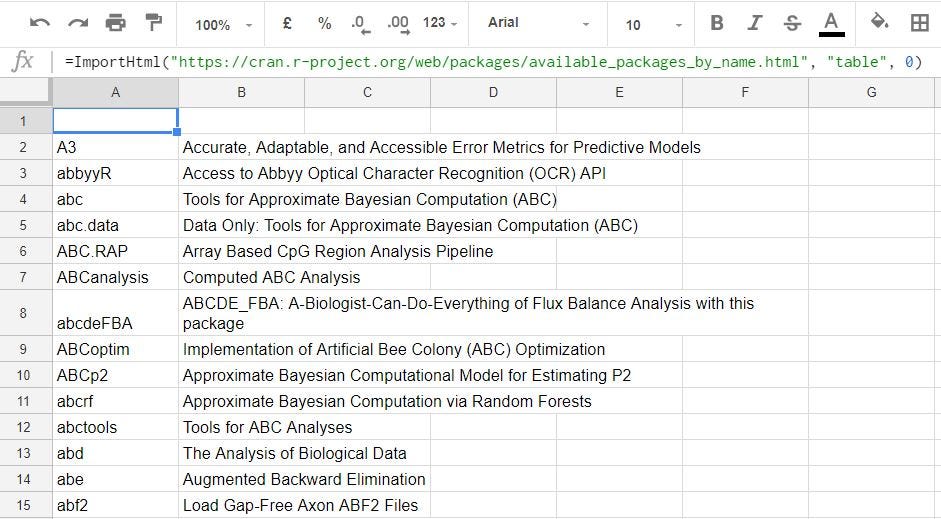This screenshot has height=519, width=941.
Task: Click cell containing abcdeFBA
Action: 115,313
